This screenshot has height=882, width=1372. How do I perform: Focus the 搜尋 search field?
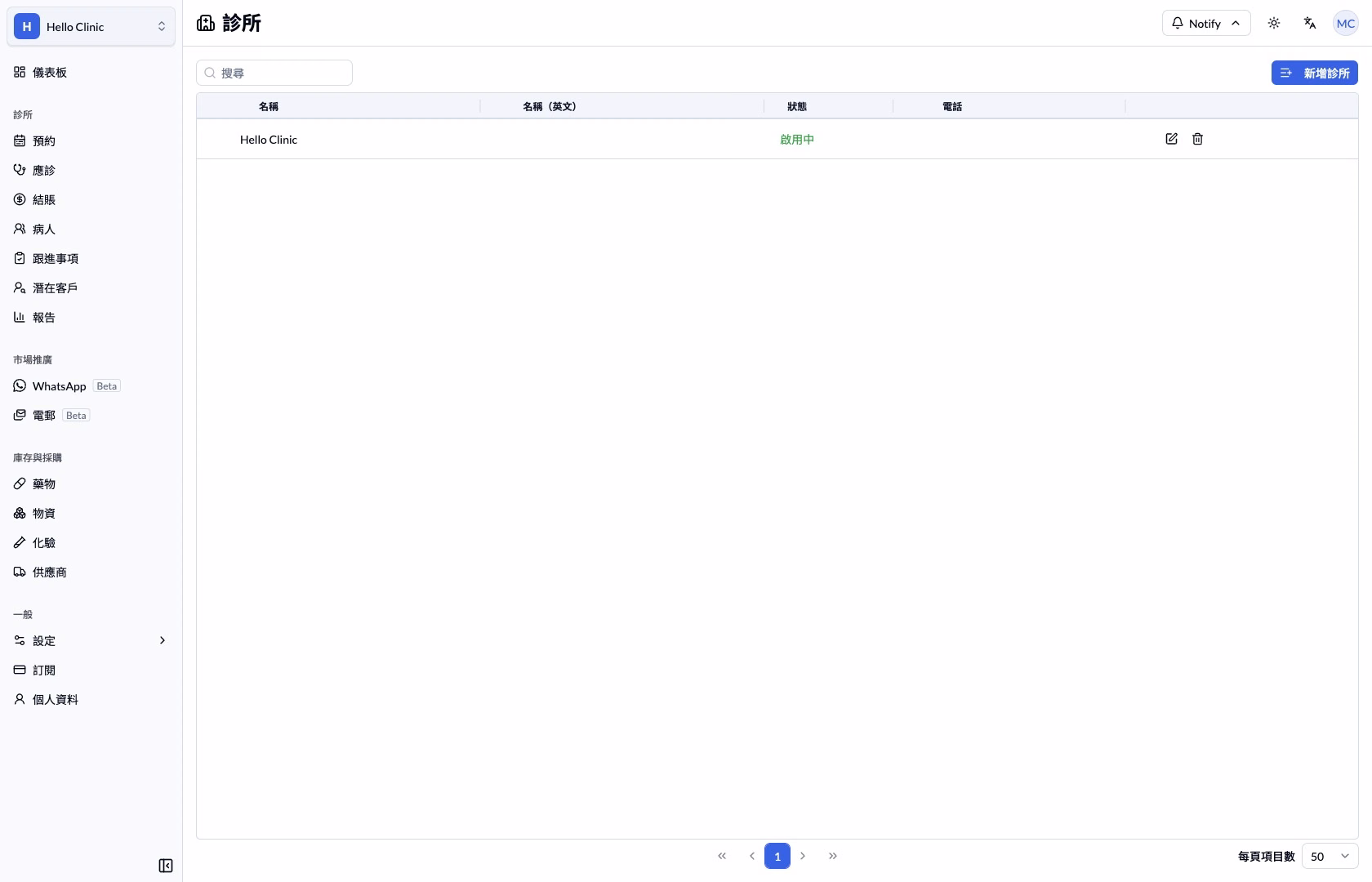pos(274,73)
